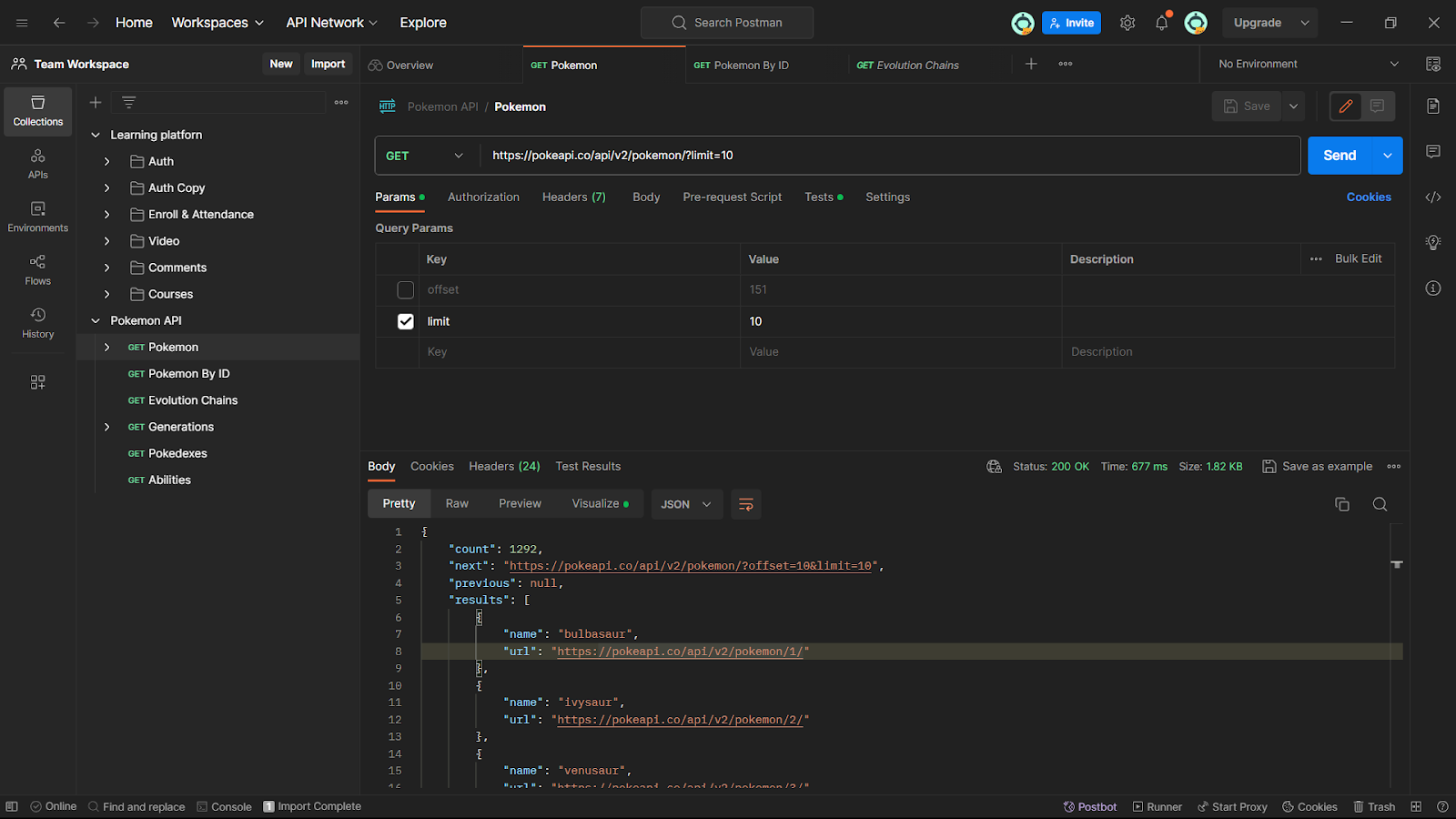Viewport: 1456px width, 819px height.
Task: Click the Send button
Action: [1340, 156]
